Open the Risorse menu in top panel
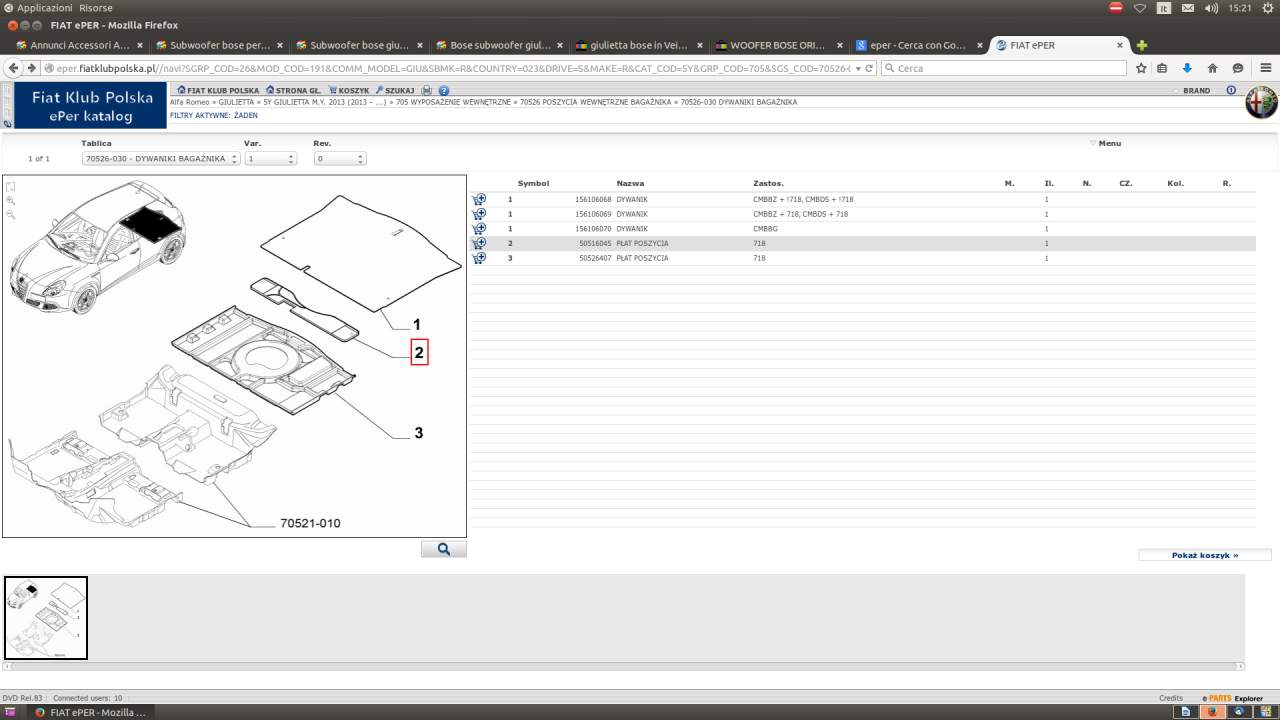Screen dimensions: 1280x720 [96, 8]
